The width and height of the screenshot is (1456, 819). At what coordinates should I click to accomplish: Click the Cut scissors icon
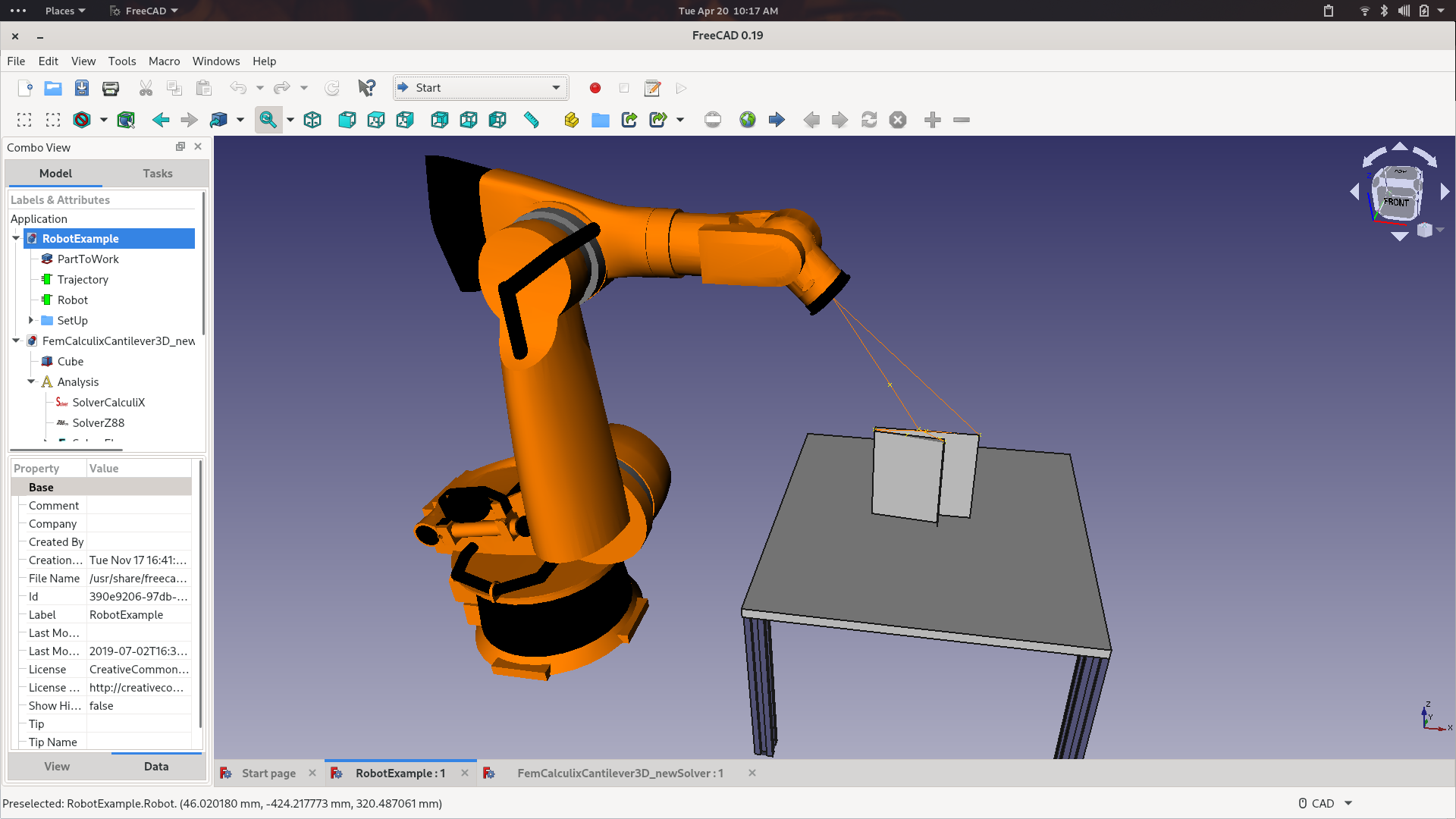coord(146,88)
